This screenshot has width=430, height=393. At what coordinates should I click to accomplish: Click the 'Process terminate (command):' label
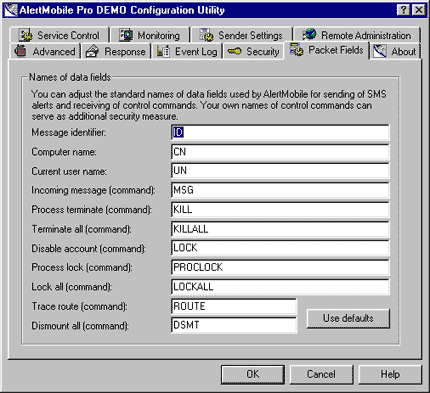92,210
